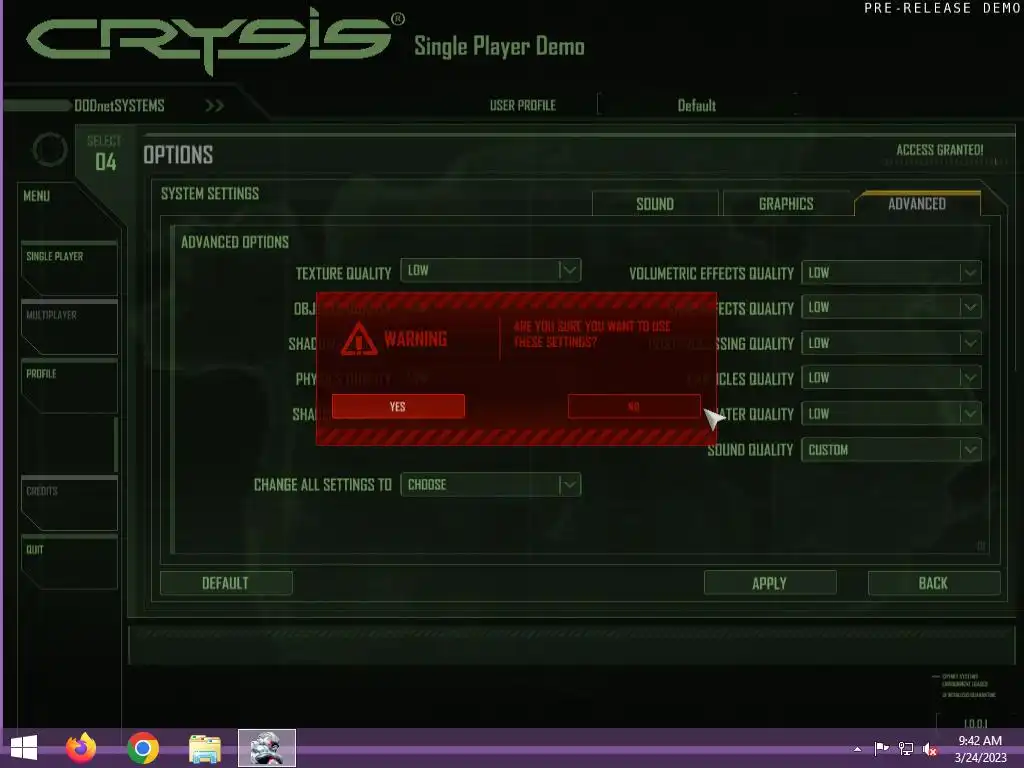The width and height of the screenshot is (1024, 768).
Task: Click the warning triangle icon
Action: coord(359,338)
